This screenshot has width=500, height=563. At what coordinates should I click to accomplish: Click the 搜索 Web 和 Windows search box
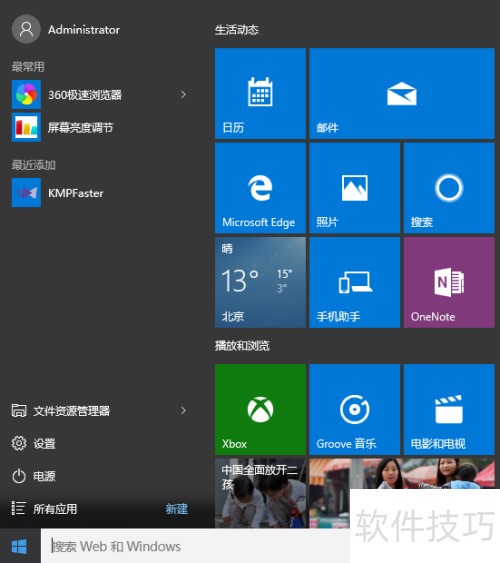coord(195,546)
